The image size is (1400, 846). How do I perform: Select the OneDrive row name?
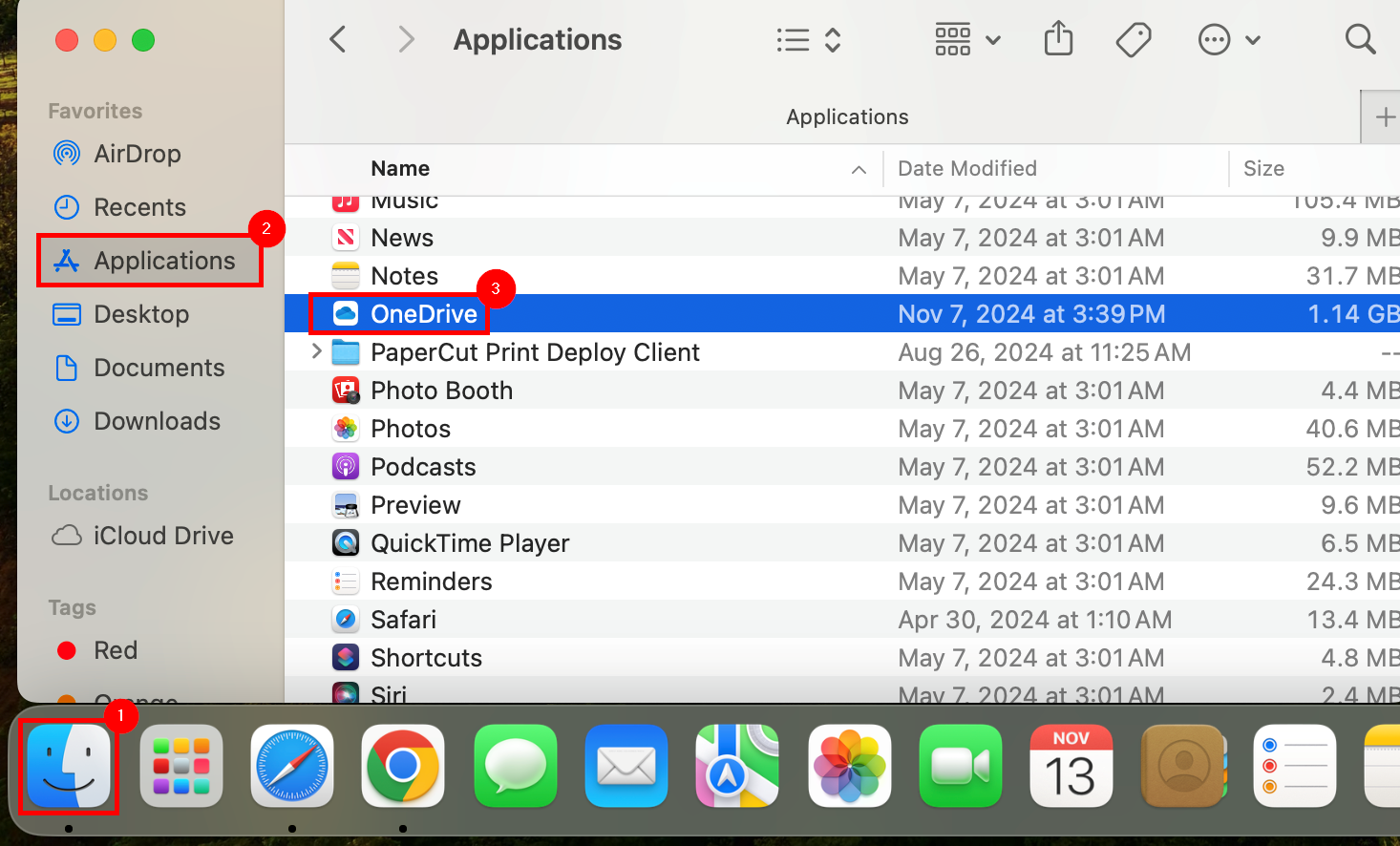point(424,313)
